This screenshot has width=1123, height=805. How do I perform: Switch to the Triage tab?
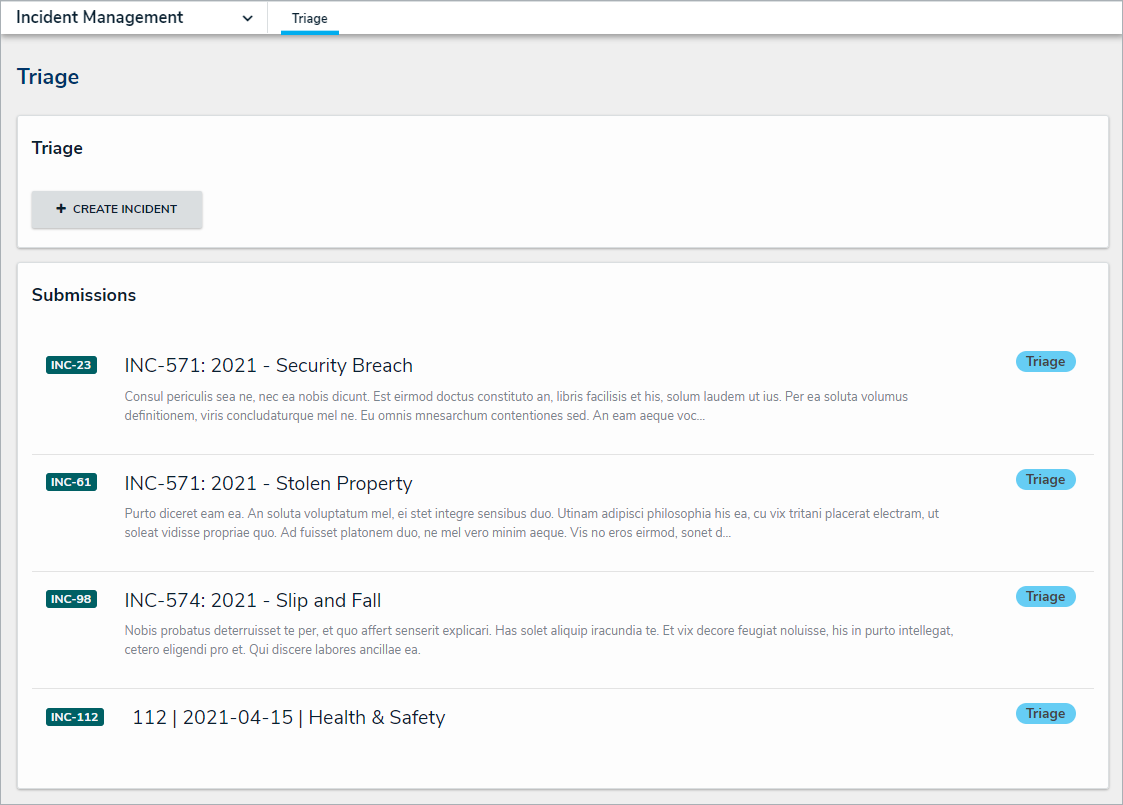pyautogui.click(x=309, y=18)
